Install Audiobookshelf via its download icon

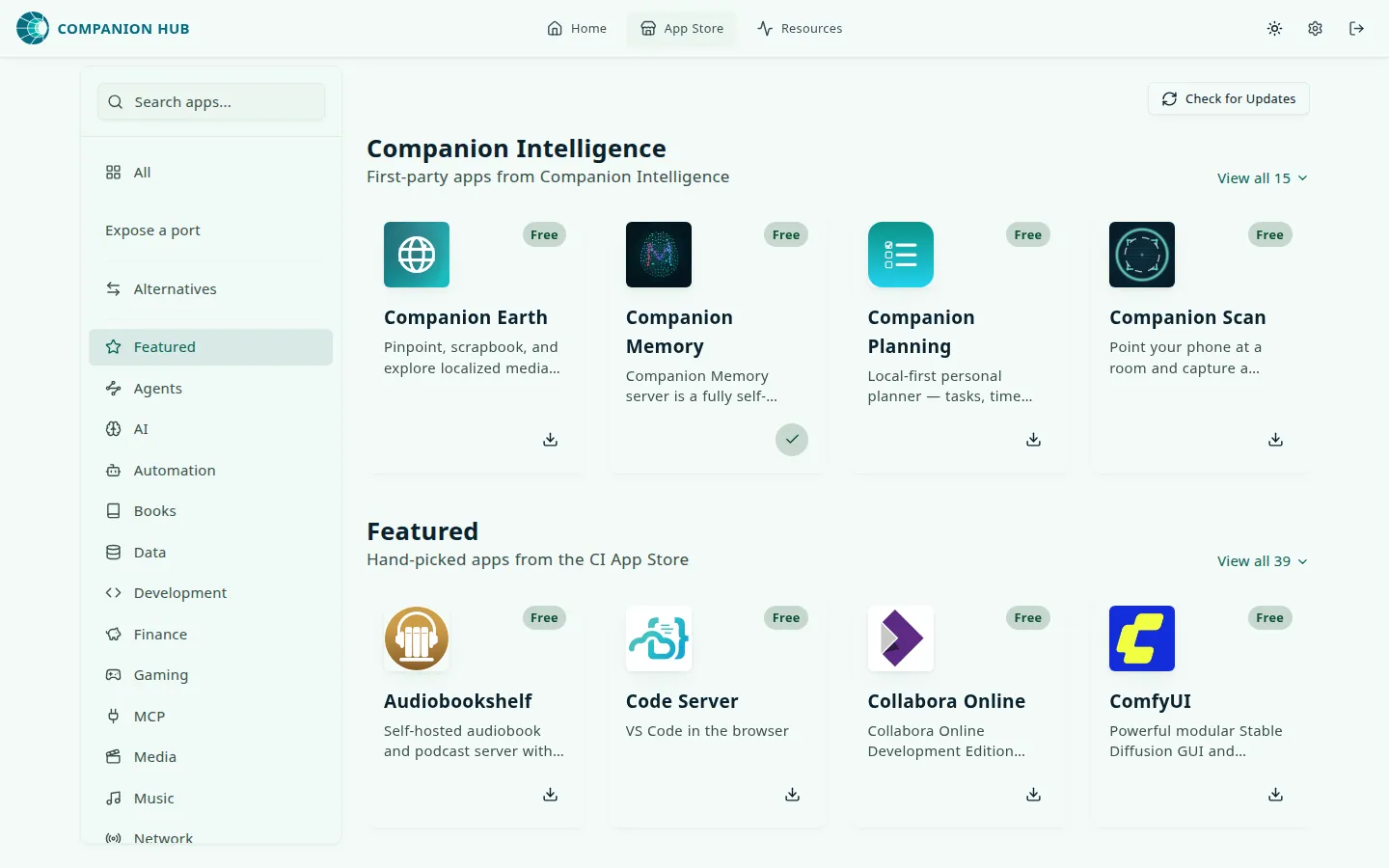tap(550, 795)
